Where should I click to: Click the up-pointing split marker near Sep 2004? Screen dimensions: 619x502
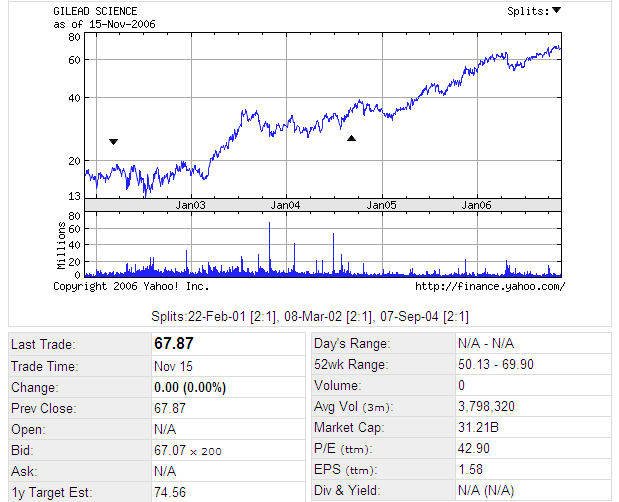(x=351, y=138)
